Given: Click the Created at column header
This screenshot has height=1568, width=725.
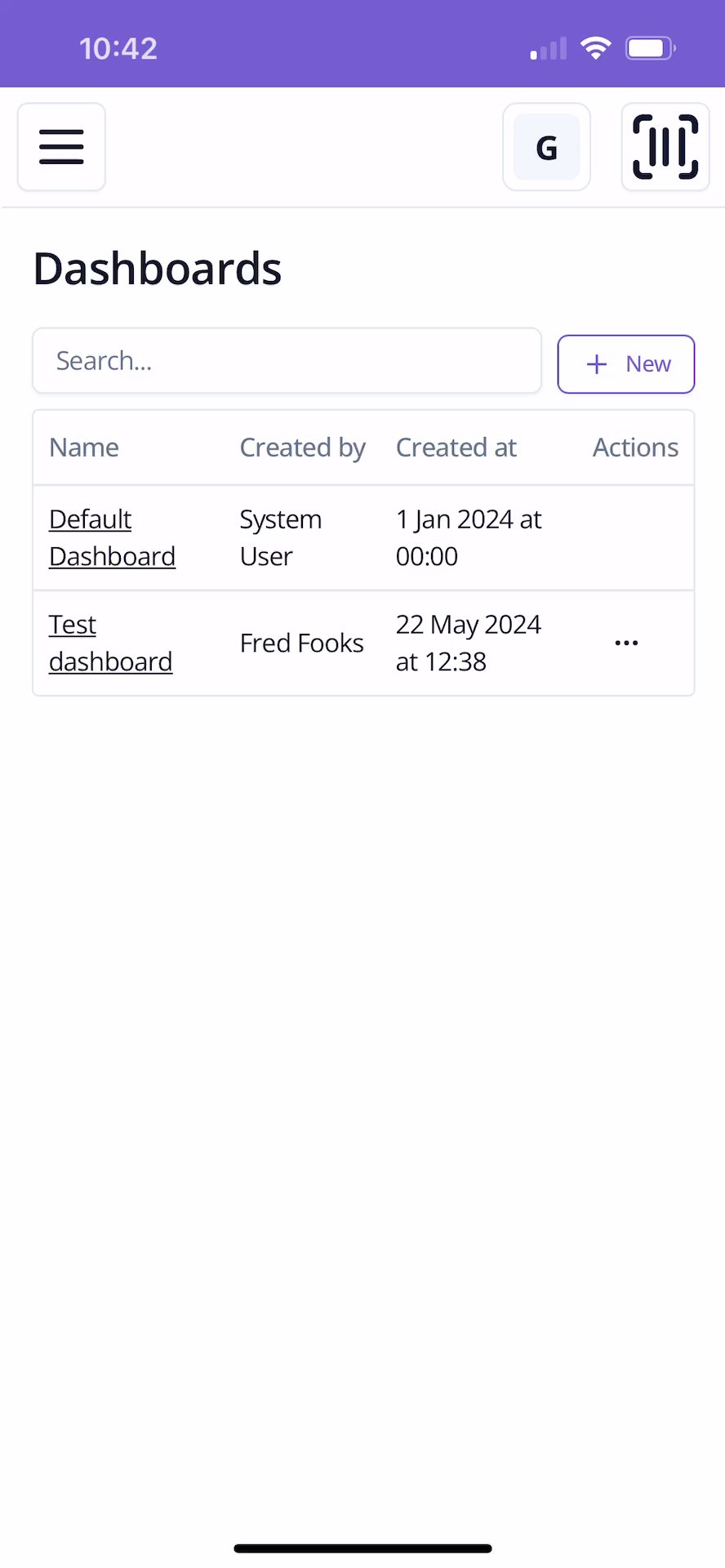Looking at the screenshot, I should (x=456, y=448).
